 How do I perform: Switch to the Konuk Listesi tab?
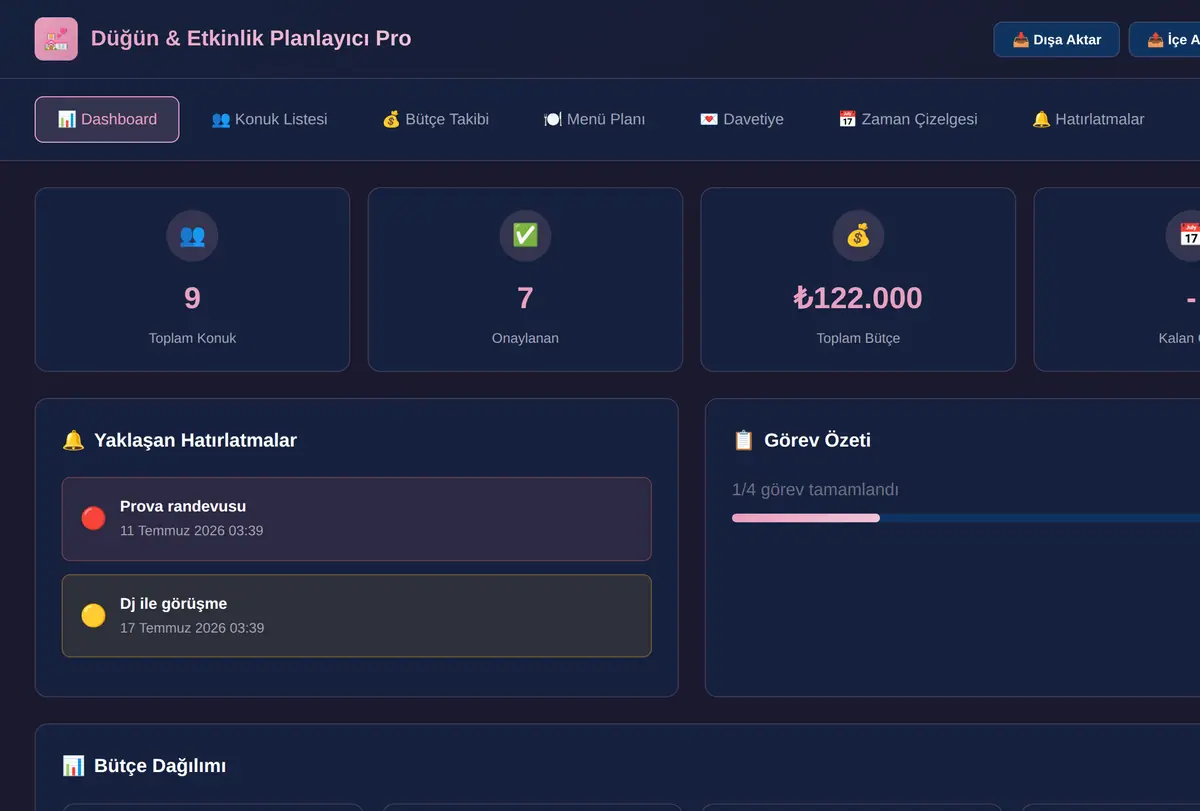[x=269, y=119]
